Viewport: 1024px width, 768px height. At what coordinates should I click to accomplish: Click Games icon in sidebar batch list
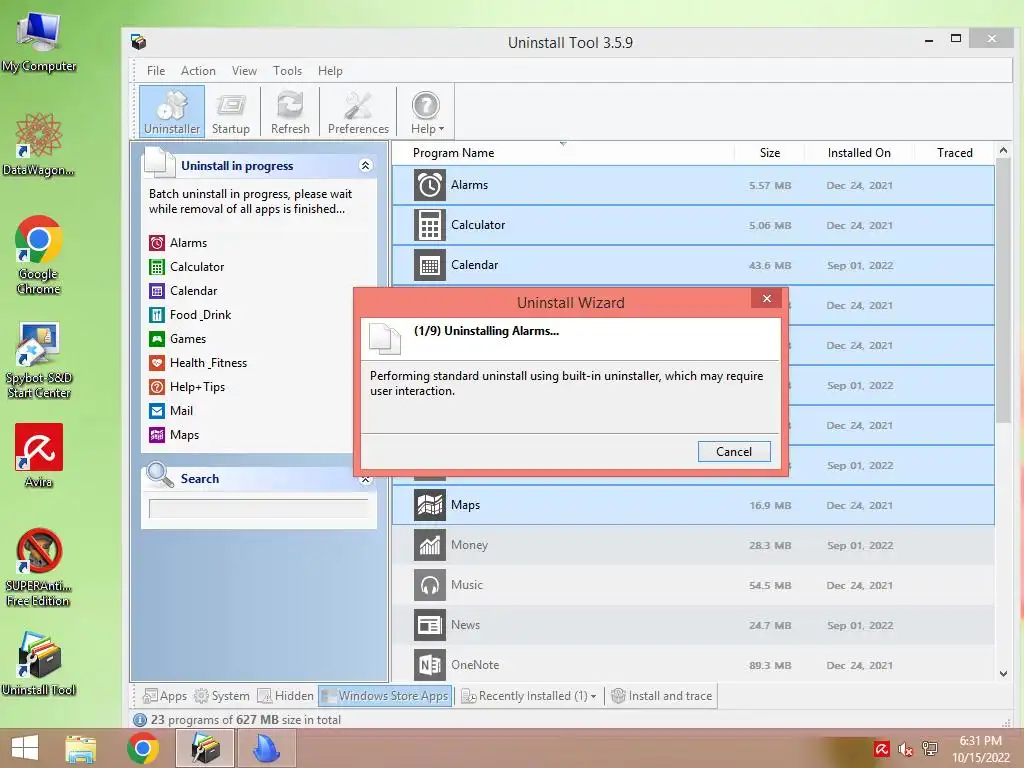[x=157, y=339]
